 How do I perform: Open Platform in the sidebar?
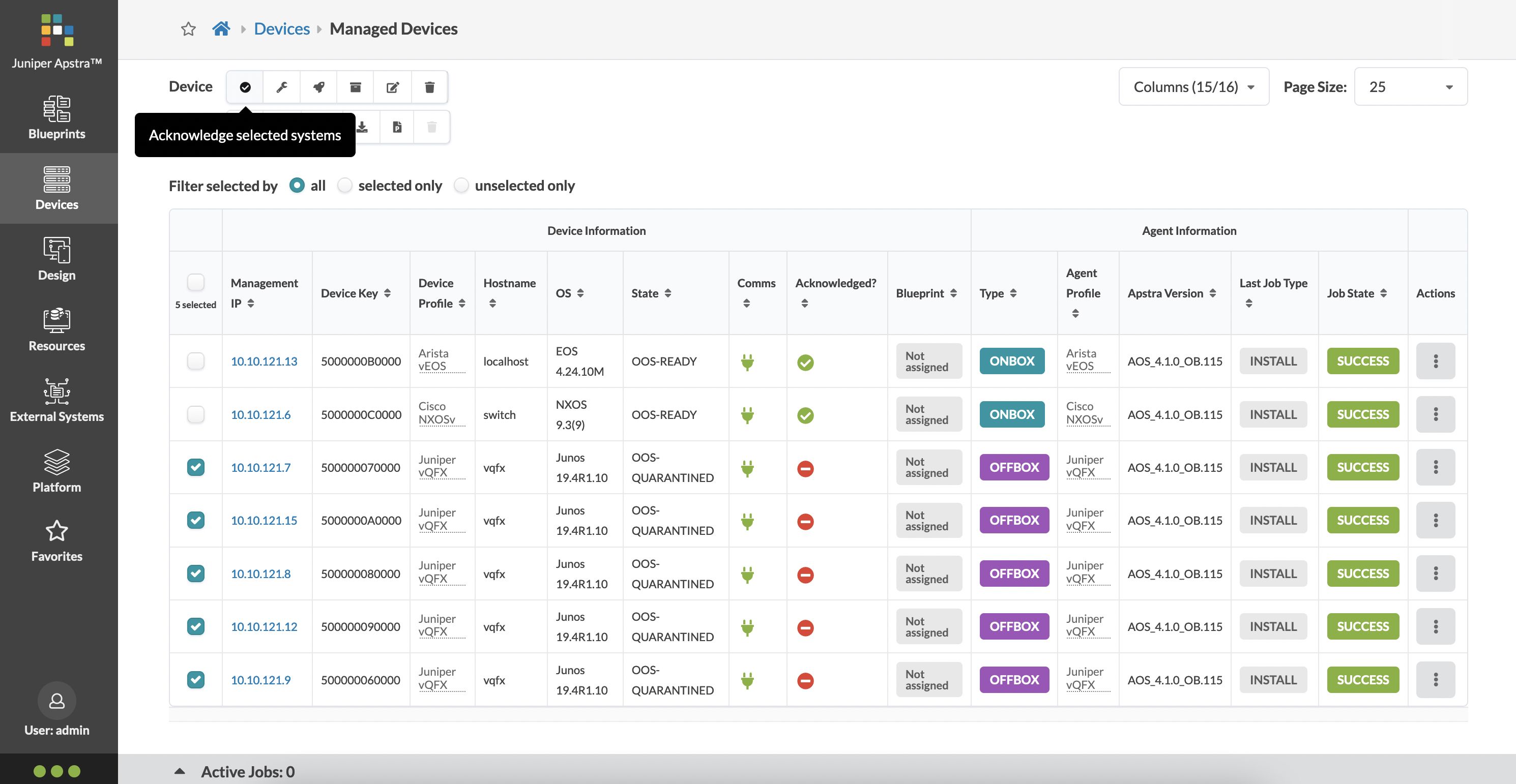pos(57,470)
